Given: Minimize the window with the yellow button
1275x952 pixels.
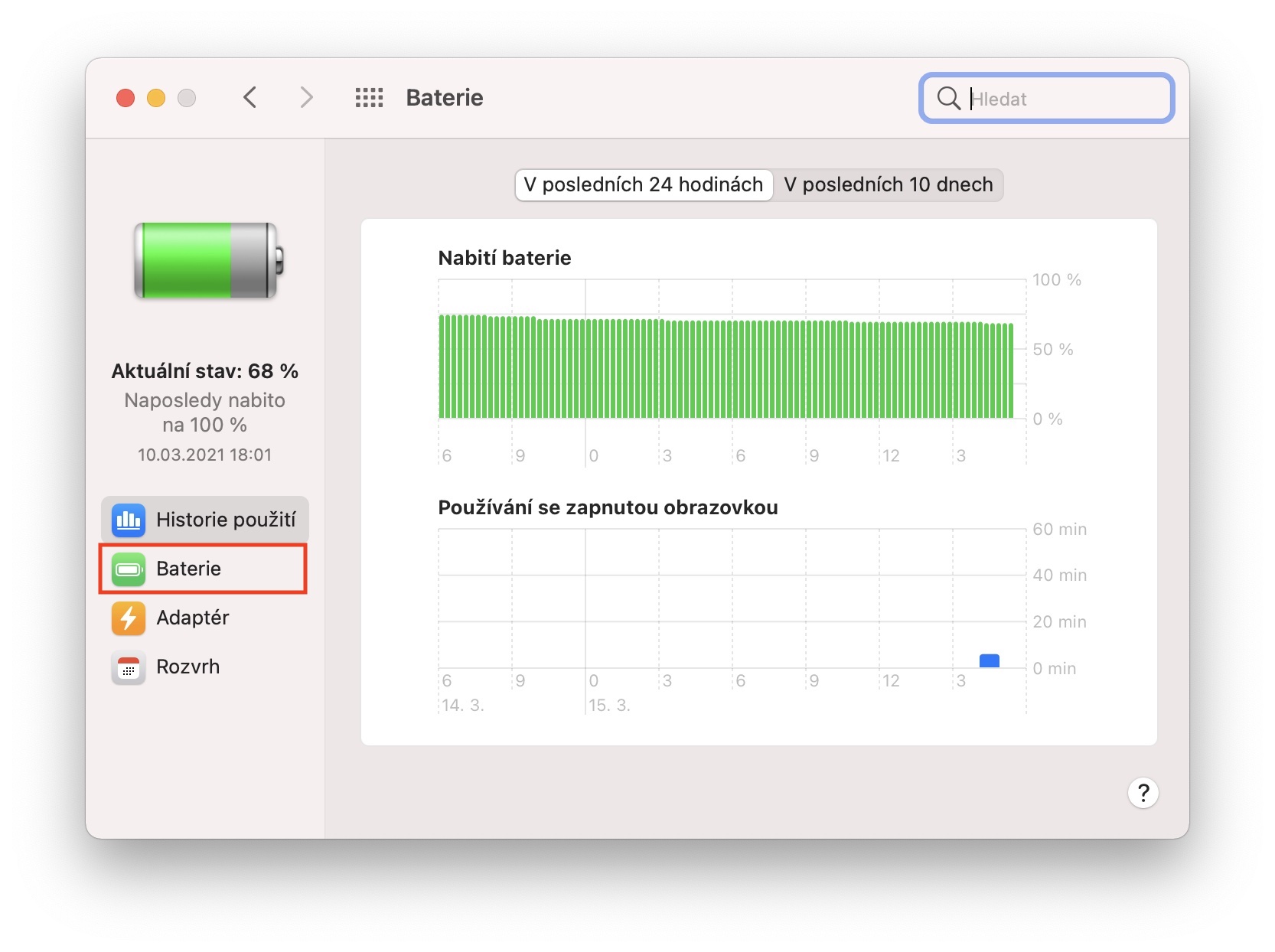Looking at the screenshot, I should coord(156,98).
